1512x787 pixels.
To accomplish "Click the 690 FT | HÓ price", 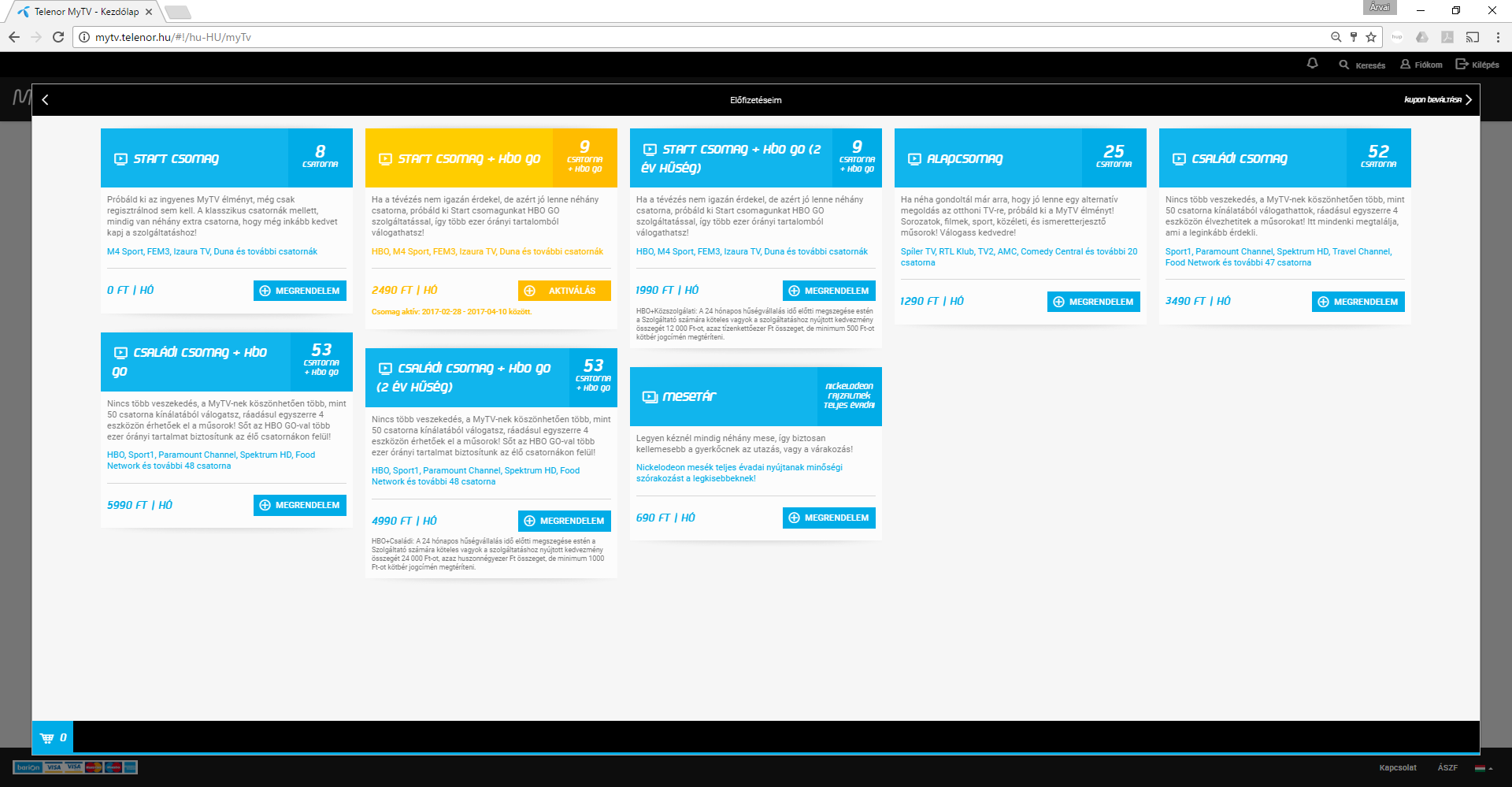I will click(x=666, y=518).
